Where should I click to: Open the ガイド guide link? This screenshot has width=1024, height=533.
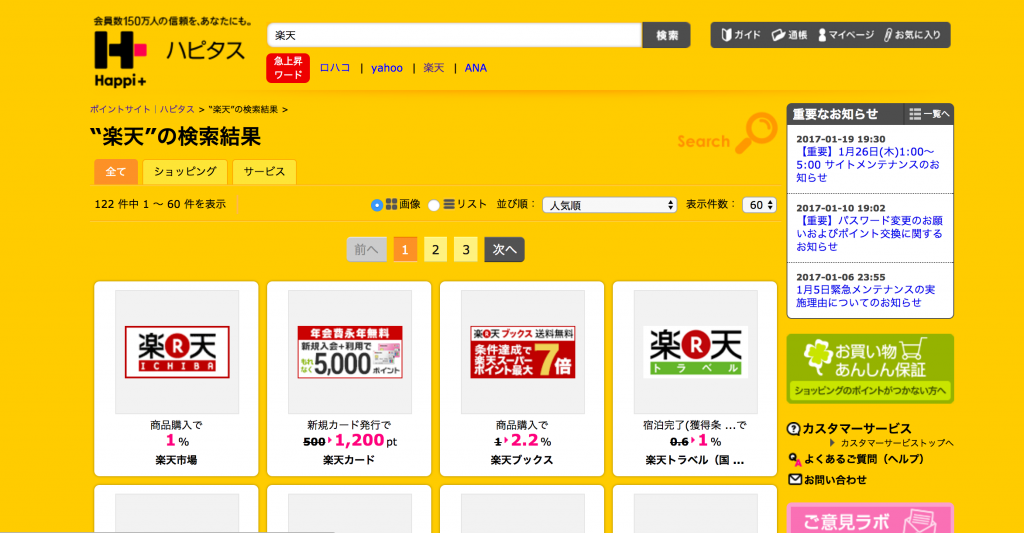(x=741, y=35)
